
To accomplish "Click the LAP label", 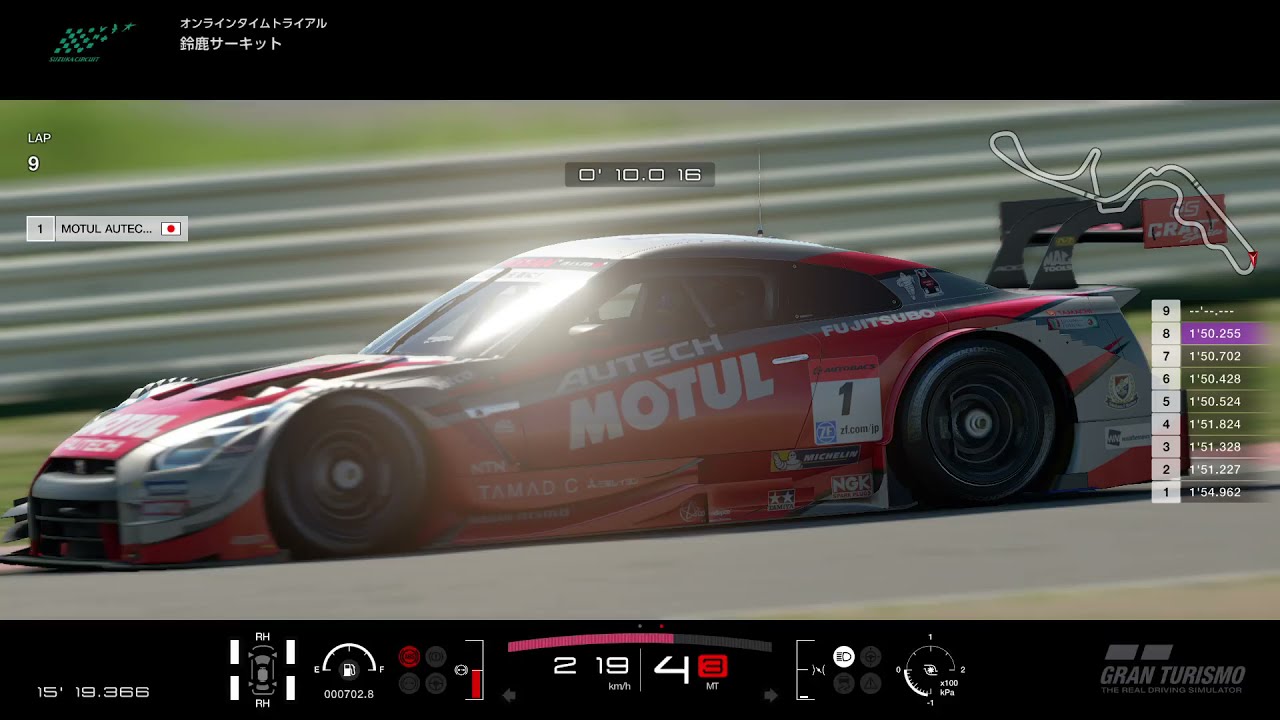I will tap(39, 138).
